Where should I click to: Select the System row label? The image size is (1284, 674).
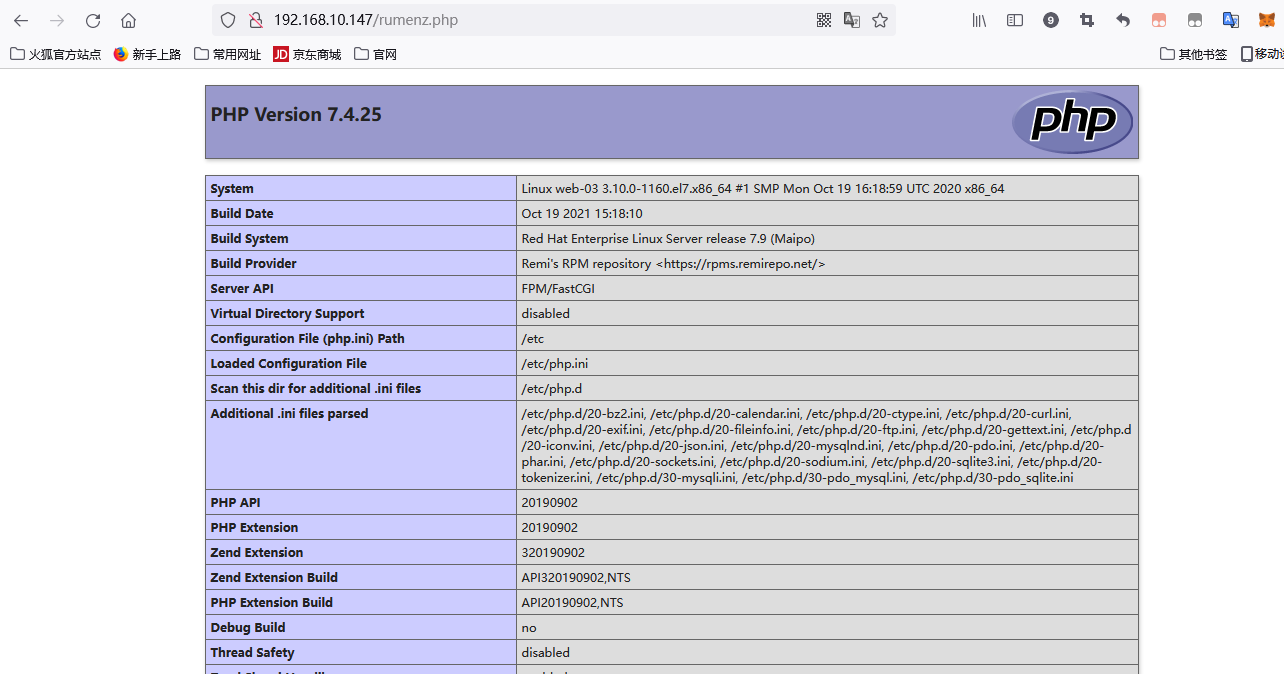point(232,188)
